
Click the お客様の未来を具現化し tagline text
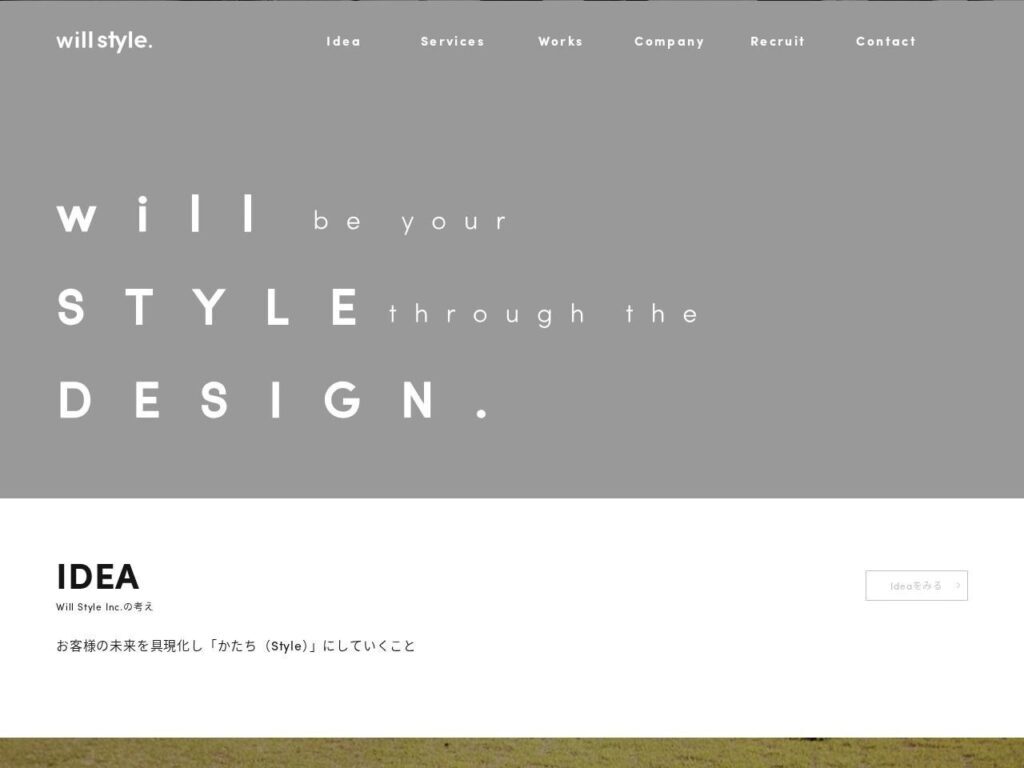[129, 646]
